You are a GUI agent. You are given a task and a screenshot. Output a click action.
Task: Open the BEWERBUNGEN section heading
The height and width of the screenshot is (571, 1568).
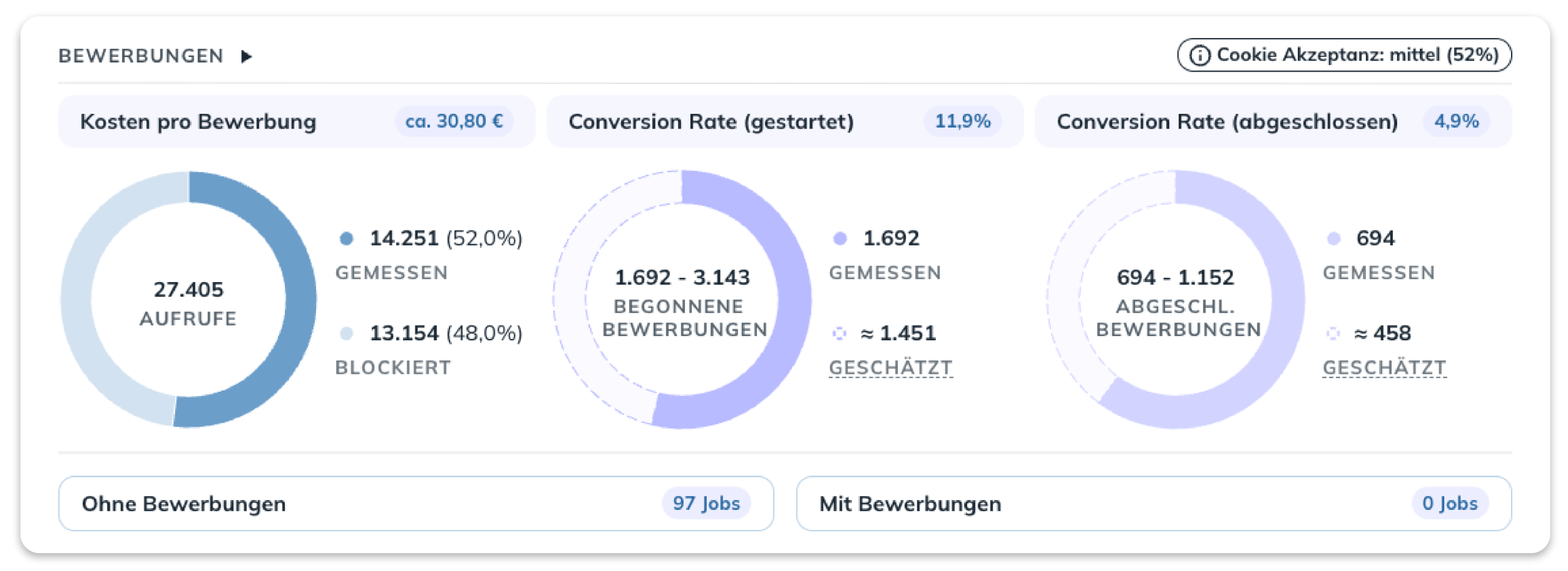(x=140, y=55)
